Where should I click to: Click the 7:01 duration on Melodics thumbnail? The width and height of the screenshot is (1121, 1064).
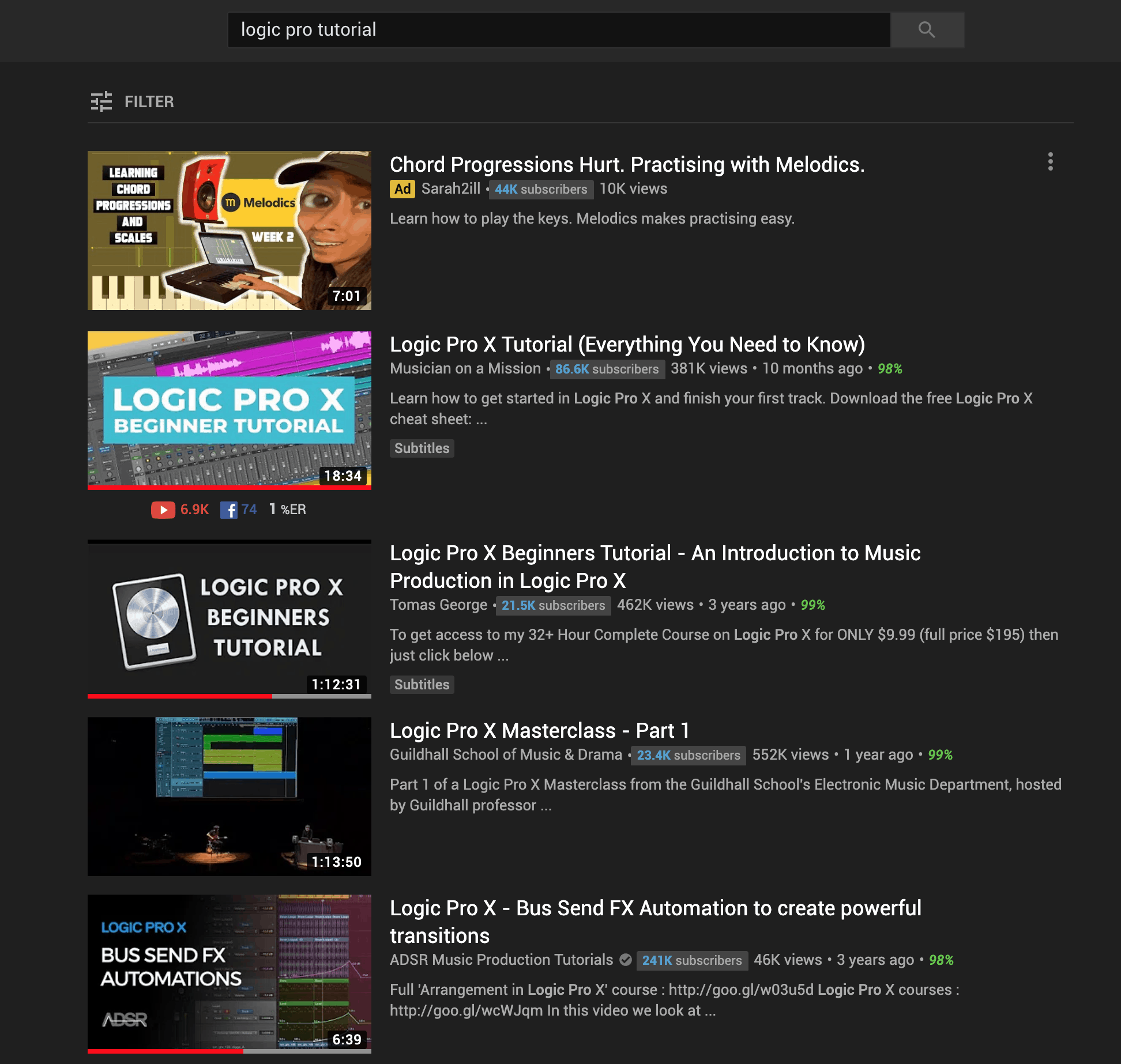[x=347, y=296]
